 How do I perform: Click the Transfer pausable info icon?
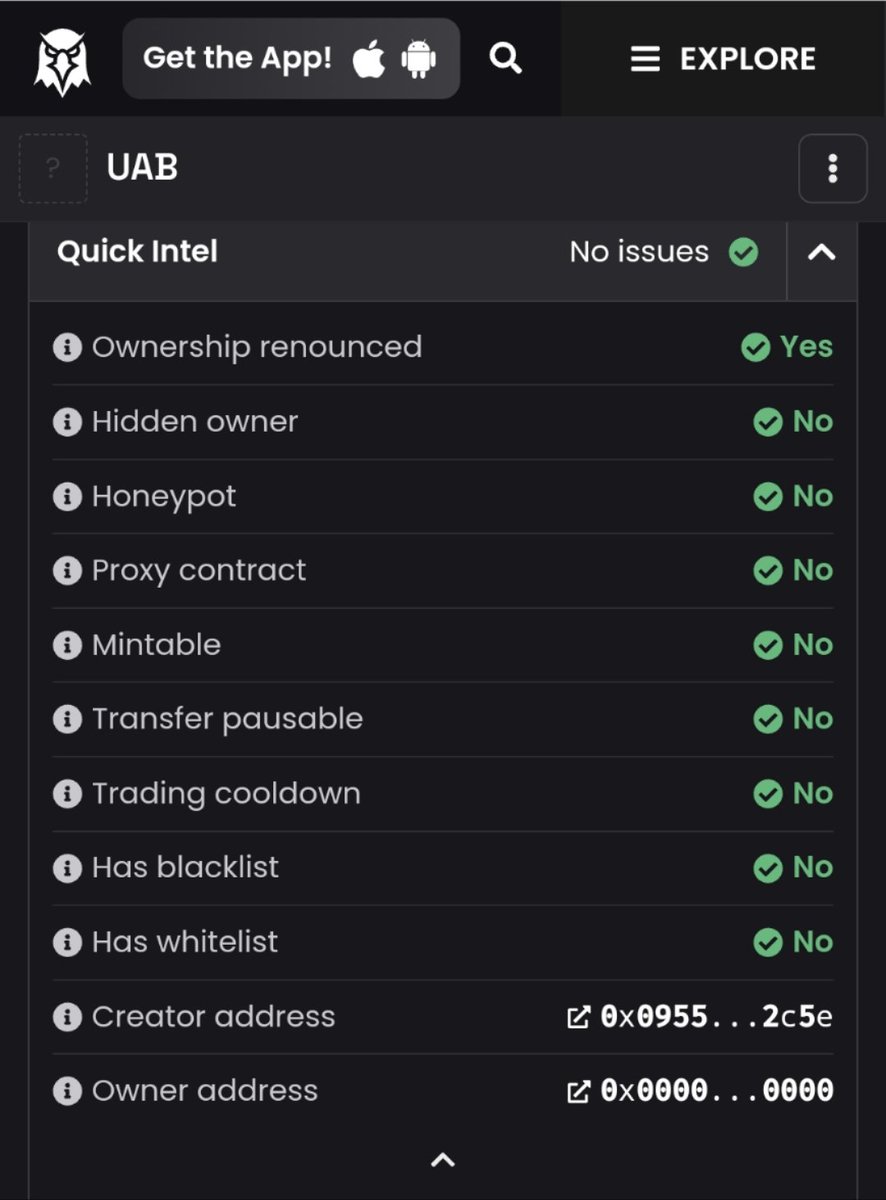[67, 719]
